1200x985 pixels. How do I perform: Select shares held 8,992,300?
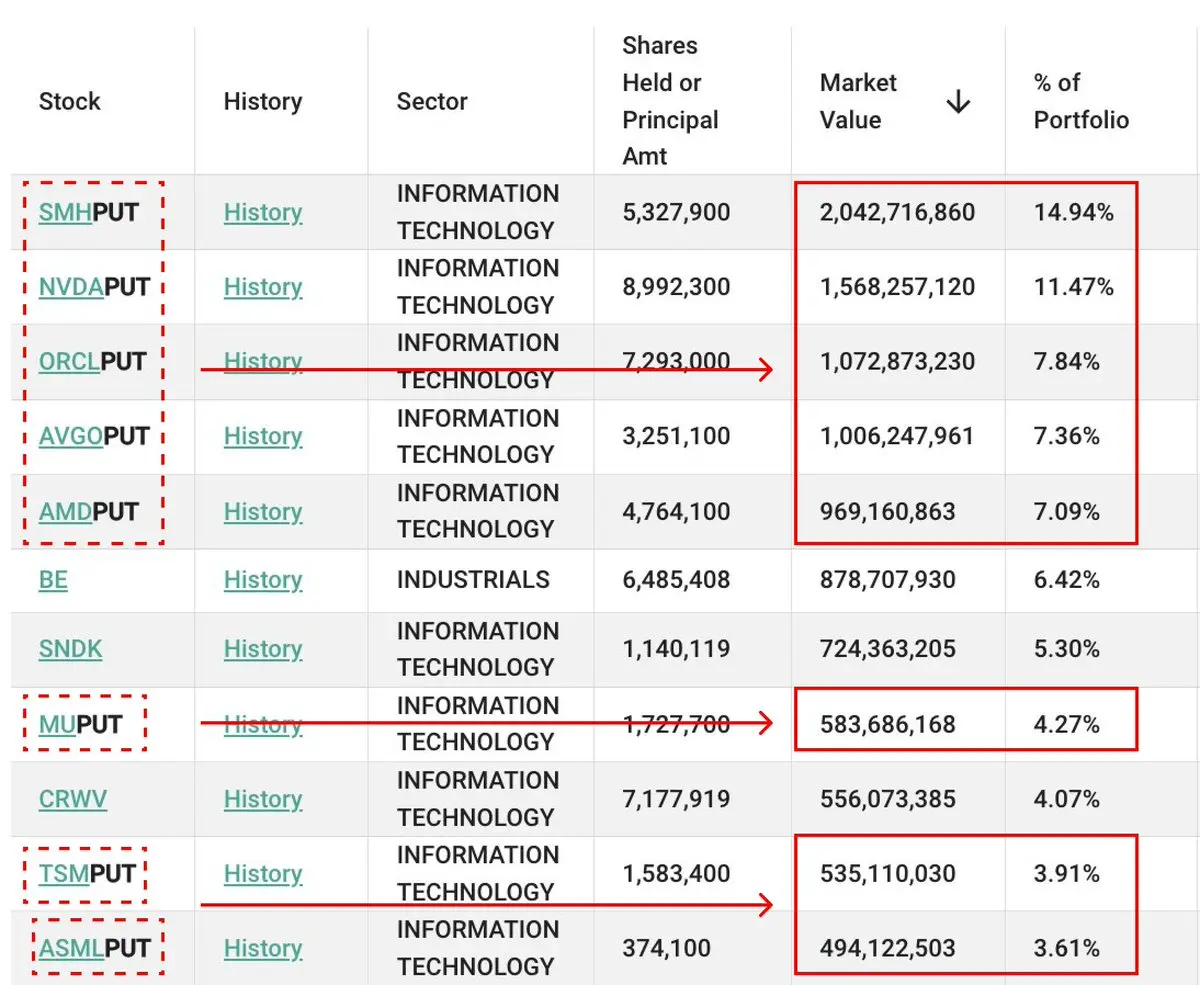[676, 287]
